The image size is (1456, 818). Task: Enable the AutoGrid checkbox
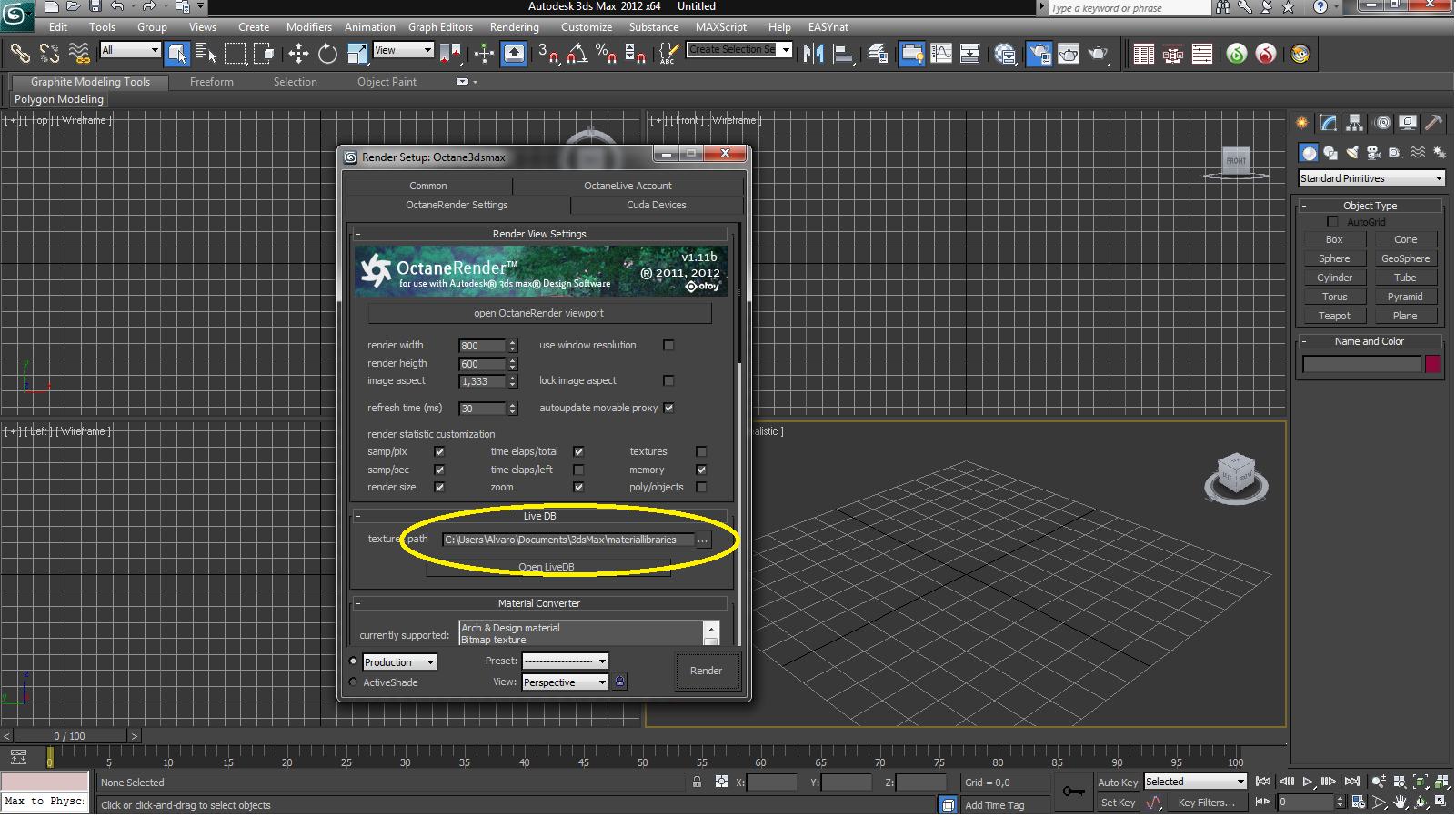1332,222
